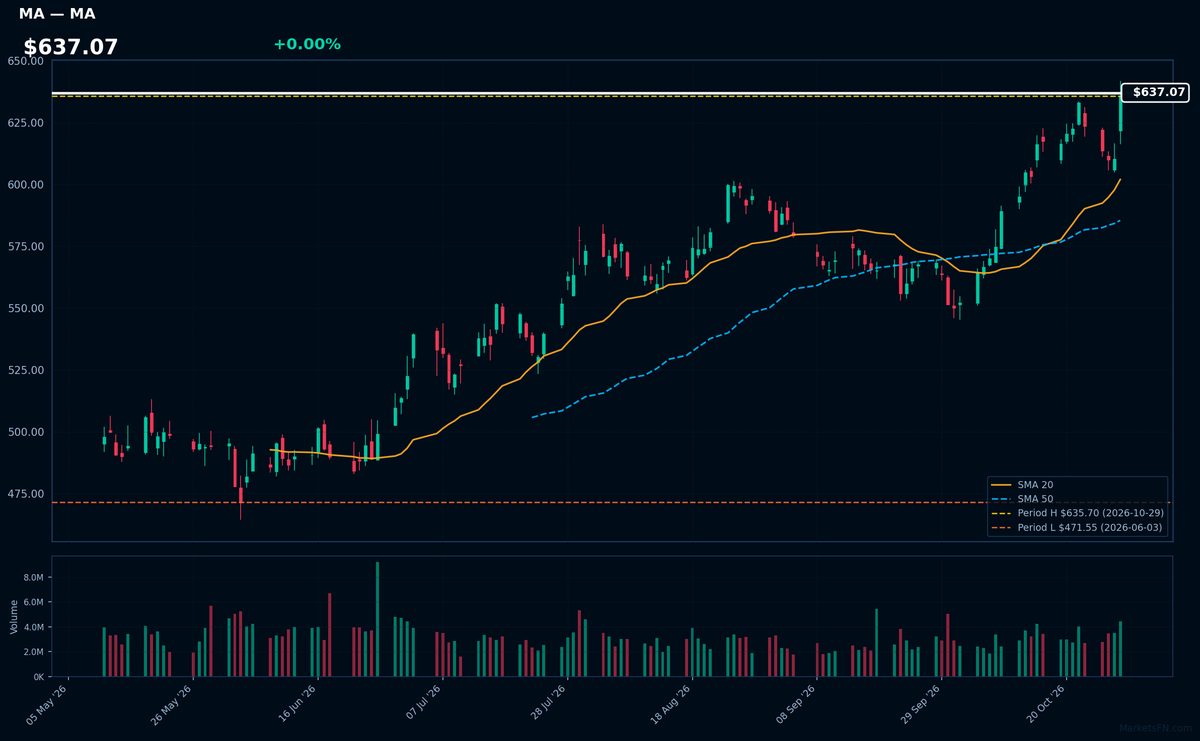Toggle Period L $471.55 legend entry
The height and width of the screenshot is (741, 1200).
(x=1090, y=527)
